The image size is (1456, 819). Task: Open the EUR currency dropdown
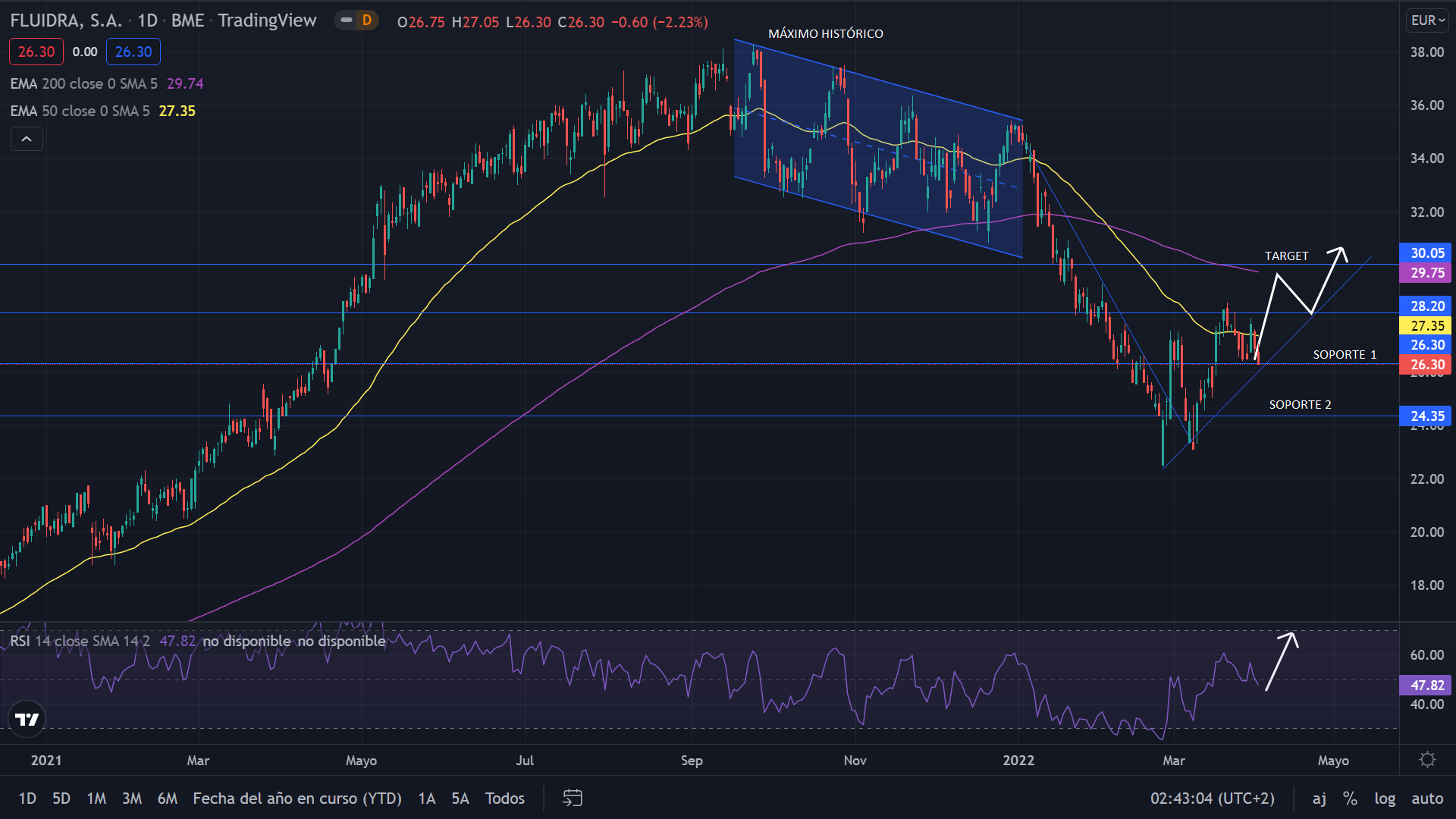point(1428,20)
